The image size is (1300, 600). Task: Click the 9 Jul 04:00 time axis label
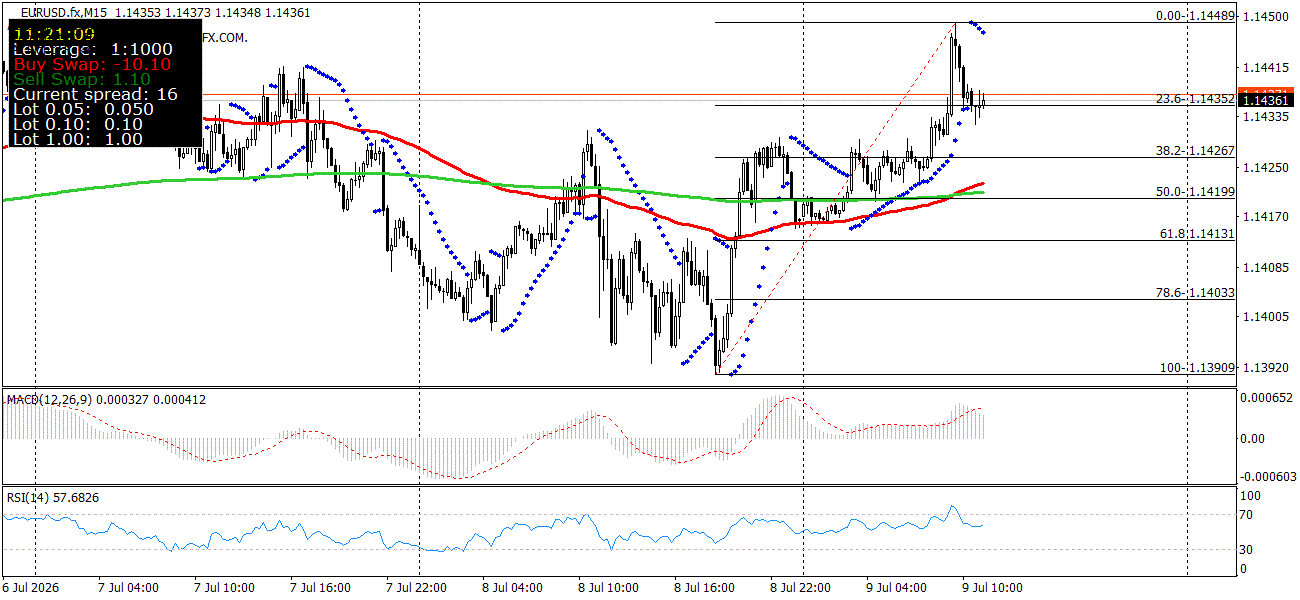(898, 588)
